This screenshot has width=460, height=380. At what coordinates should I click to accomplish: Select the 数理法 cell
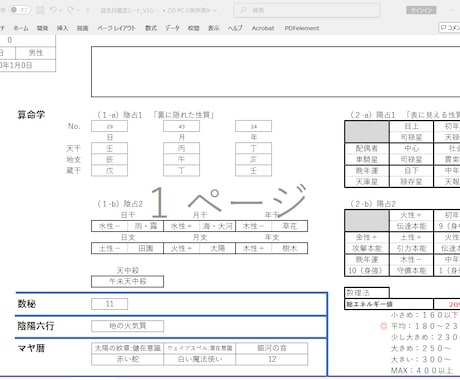coord(366,293)
